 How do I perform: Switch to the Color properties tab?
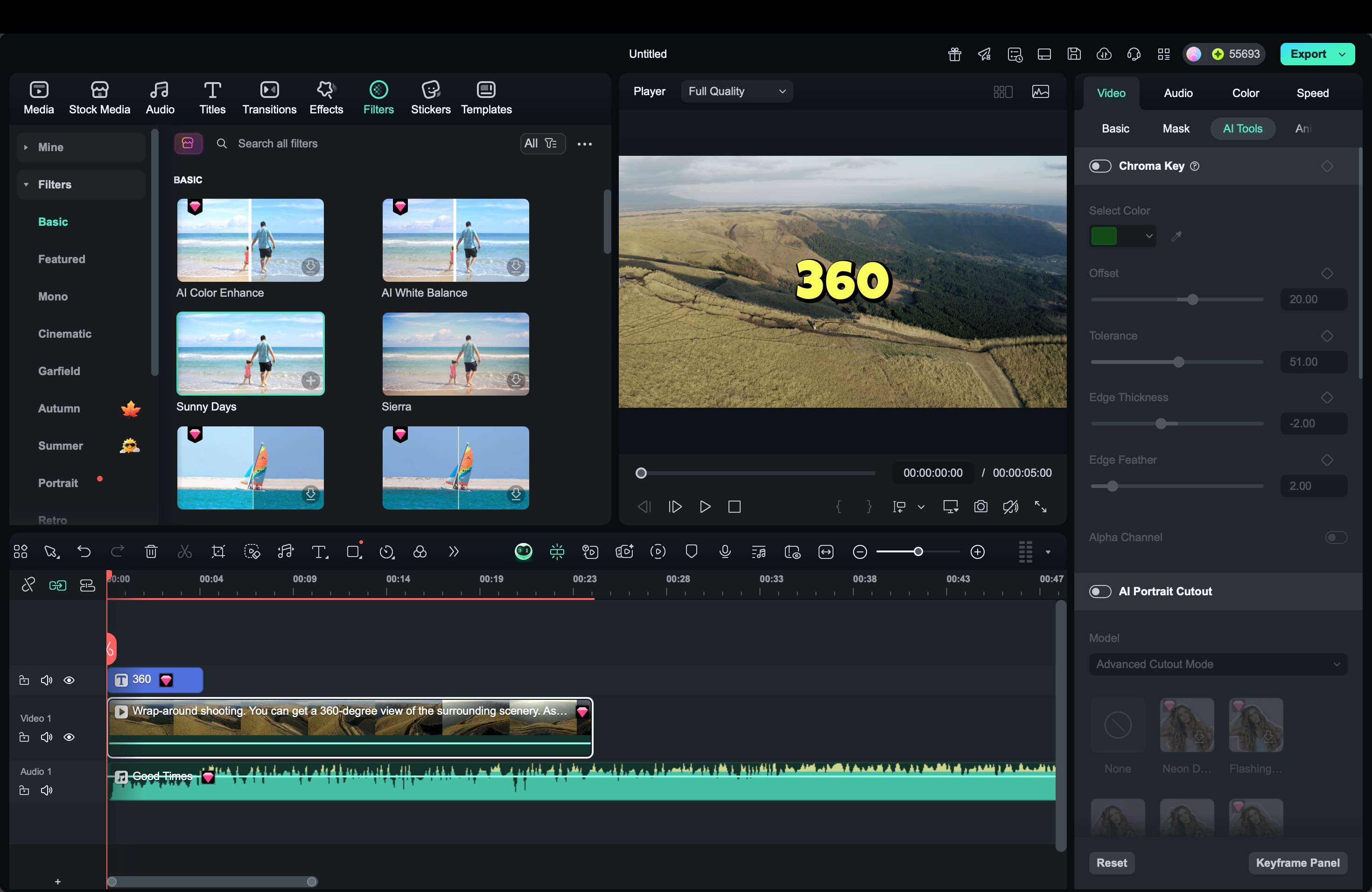[x=1245, y=93]
